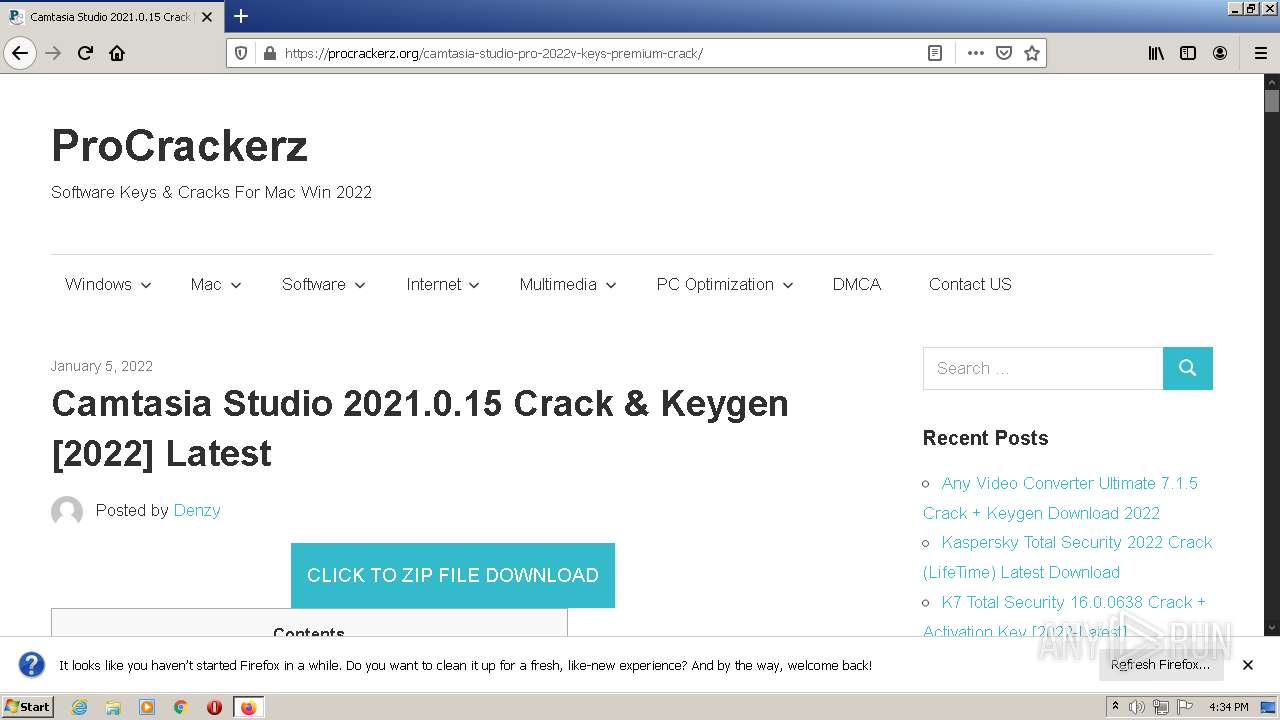Open volume control in system tray

pos(1137,707)
